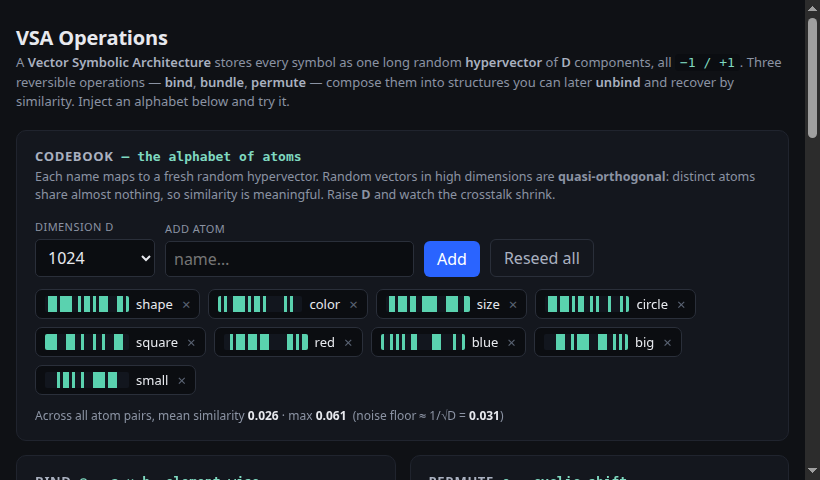Click the mean similarity value 0.026
Screen dimensions: 820x480
point(263,416)
